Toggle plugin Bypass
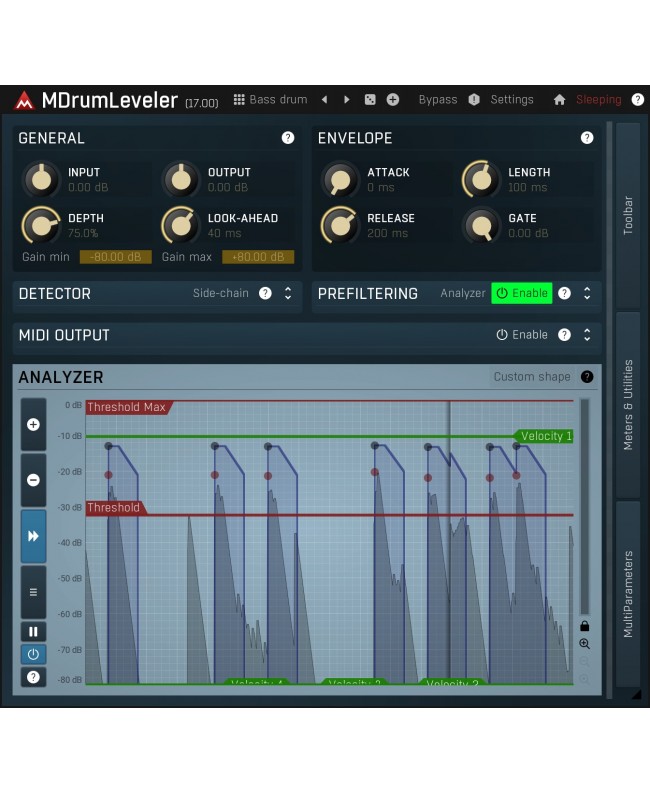This screenshot has width=650, height=794. click(x=438, y=99)
